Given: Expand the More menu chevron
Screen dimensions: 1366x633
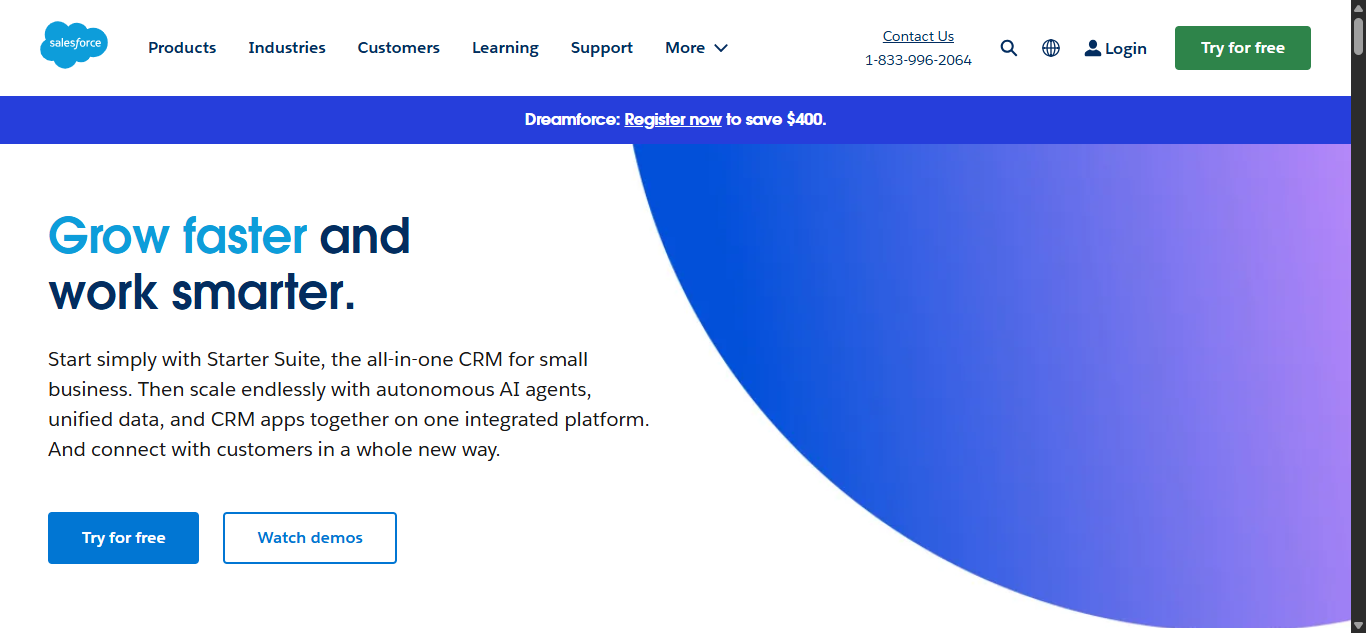Looking at the screenshot, I should click(721, 48).
